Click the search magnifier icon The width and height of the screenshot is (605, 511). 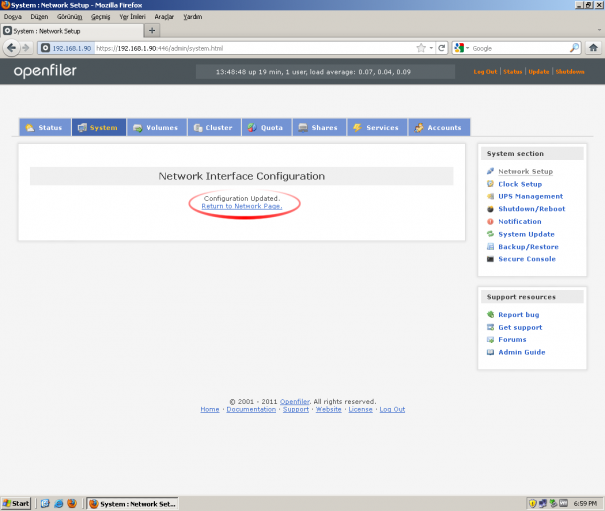[x=574, y=48]
